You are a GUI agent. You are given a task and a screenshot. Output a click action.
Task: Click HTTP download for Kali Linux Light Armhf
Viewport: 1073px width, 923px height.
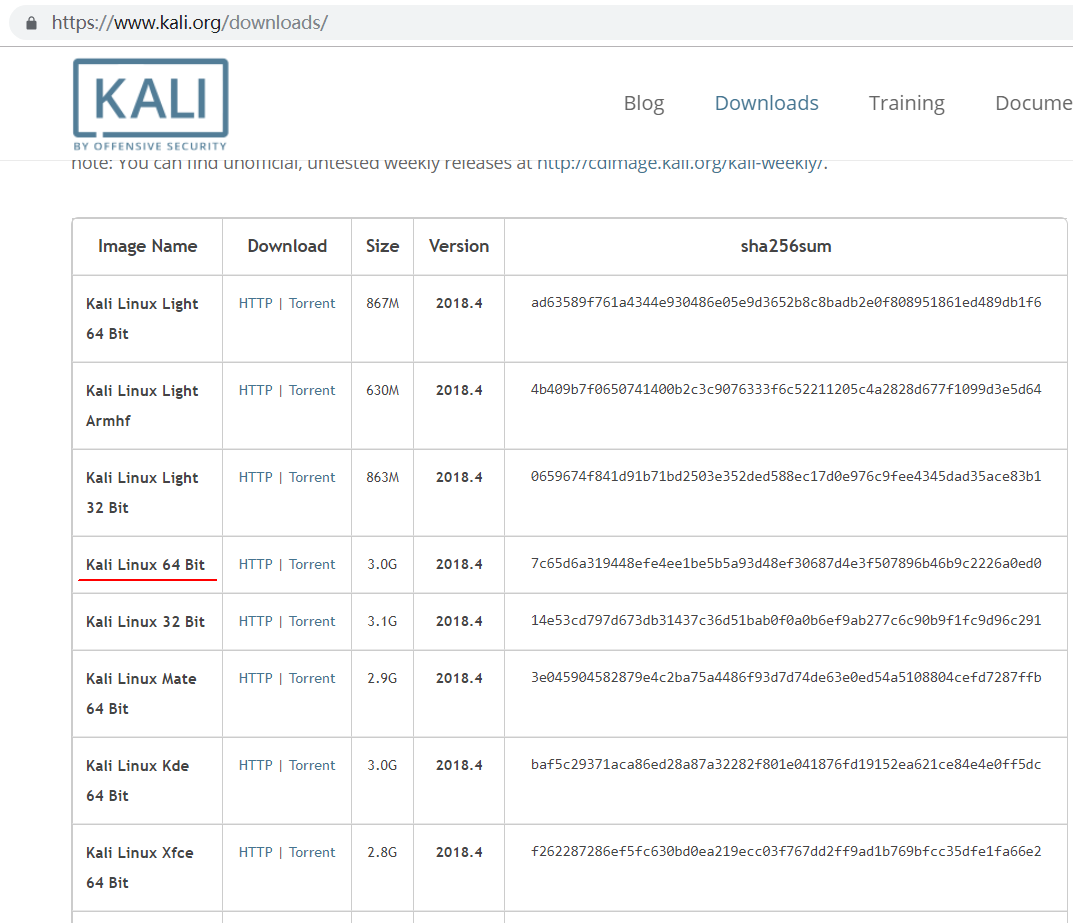click(x=255, y=390)
